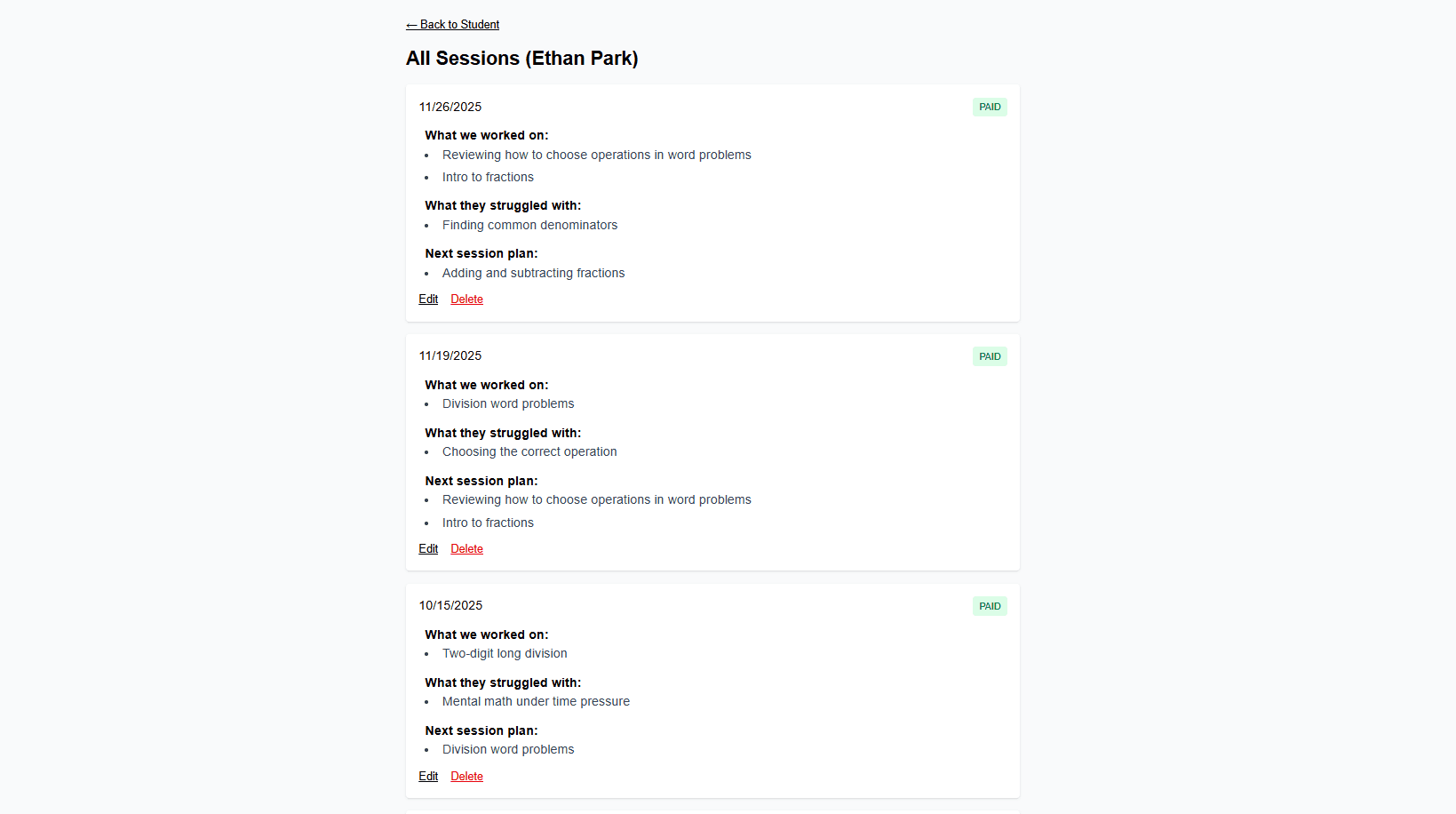Delete the 11/19/2025 session
1456x814 pixels.
click(x=466, y=549)
